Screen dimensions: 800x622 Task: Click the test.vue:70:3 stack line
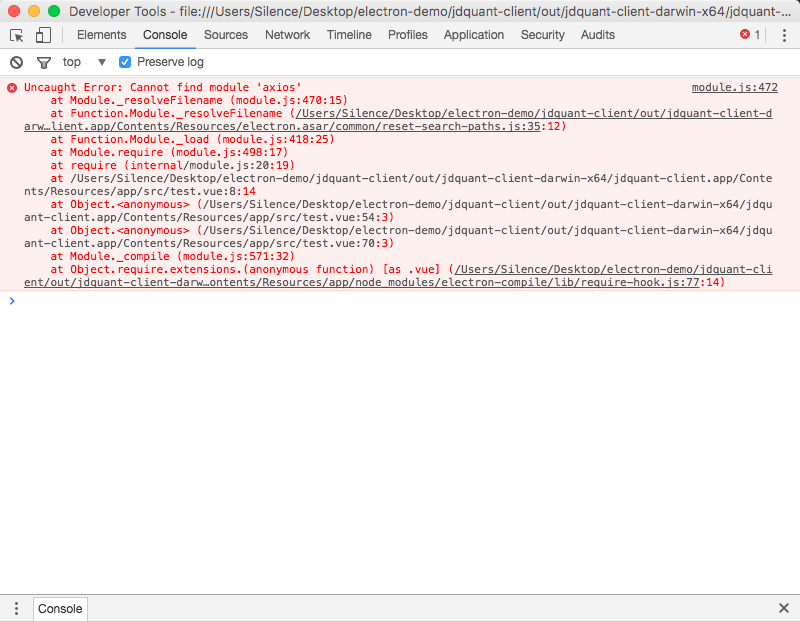[x=398, y=237]
